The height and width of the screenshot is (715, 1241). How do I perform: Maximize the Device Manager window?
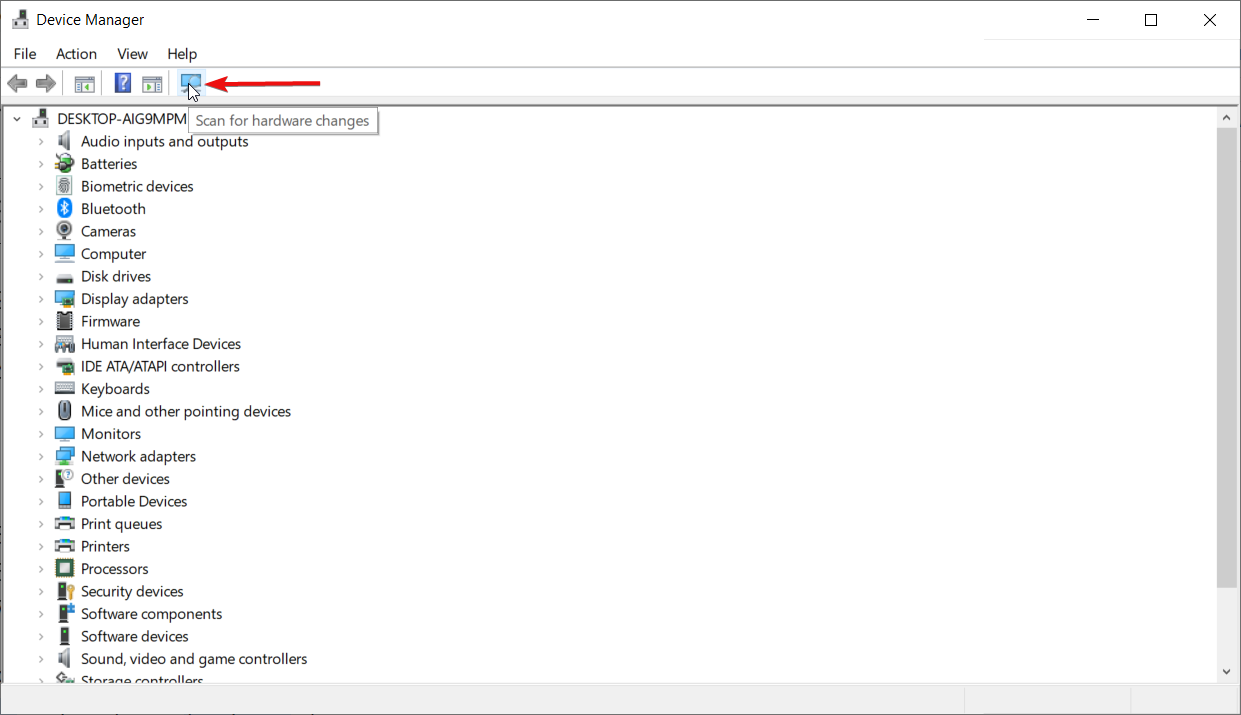coord(1151,19)
